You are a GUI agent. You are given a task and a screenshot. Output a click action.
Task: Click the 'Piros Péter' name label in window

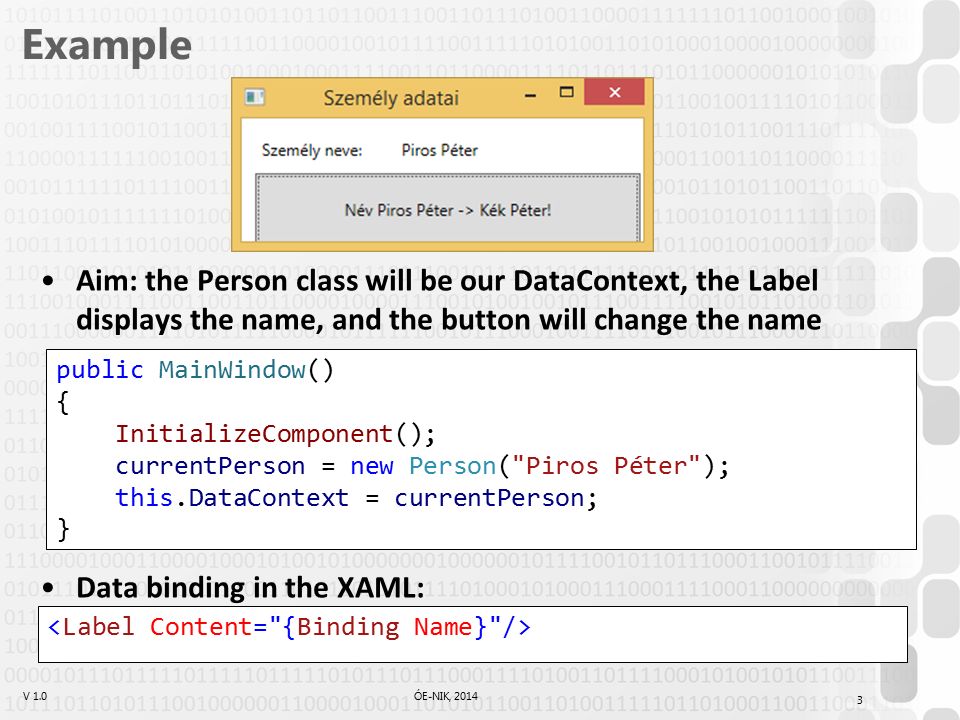coord(440,150)
